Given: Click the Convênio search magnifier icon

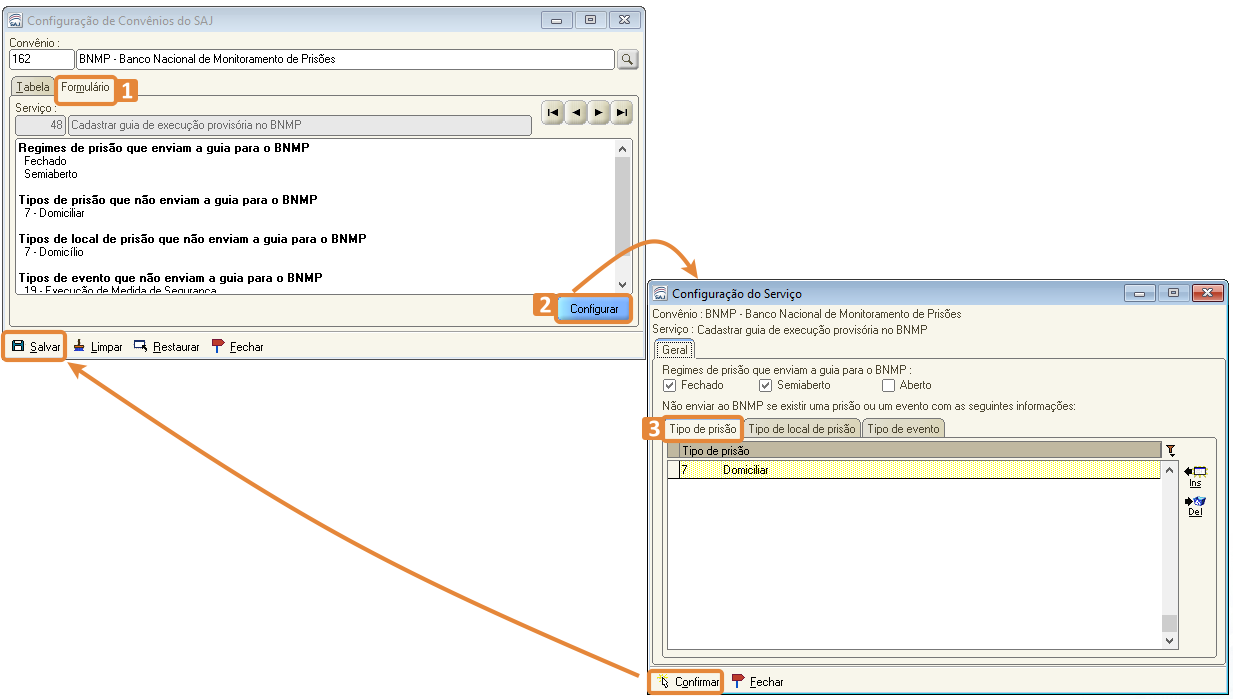Looking at the screenshot, I should [627, 60].
